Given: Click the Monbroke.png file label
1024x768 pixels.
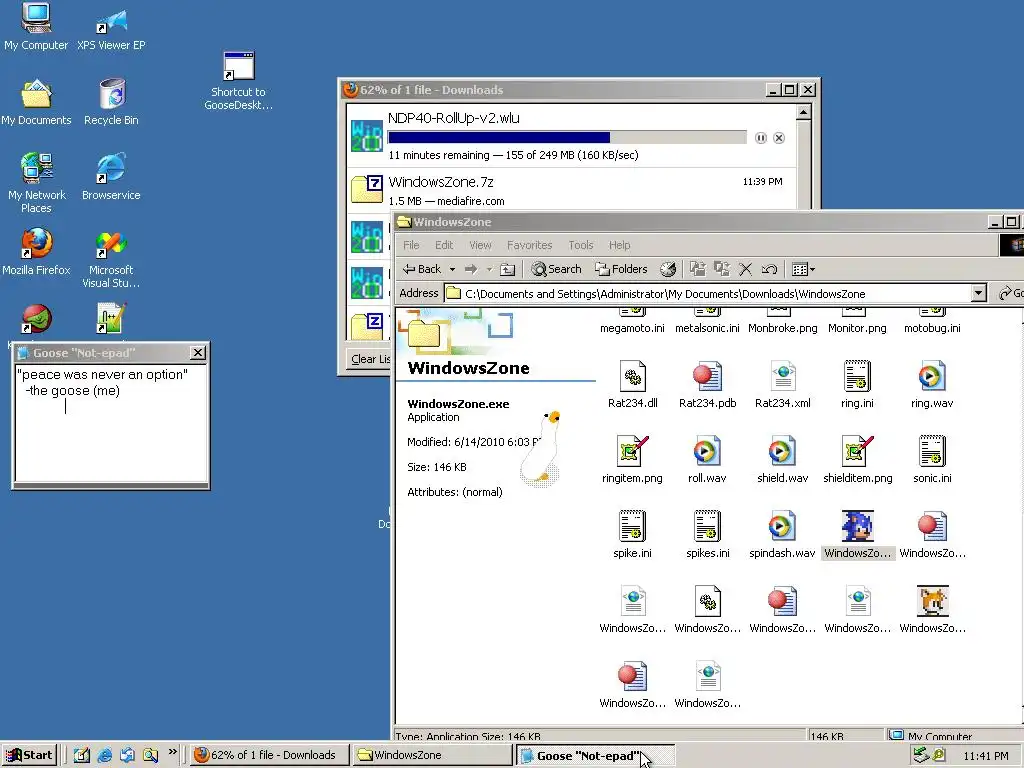Looking at the screenshot, I should tap(782, 328).
